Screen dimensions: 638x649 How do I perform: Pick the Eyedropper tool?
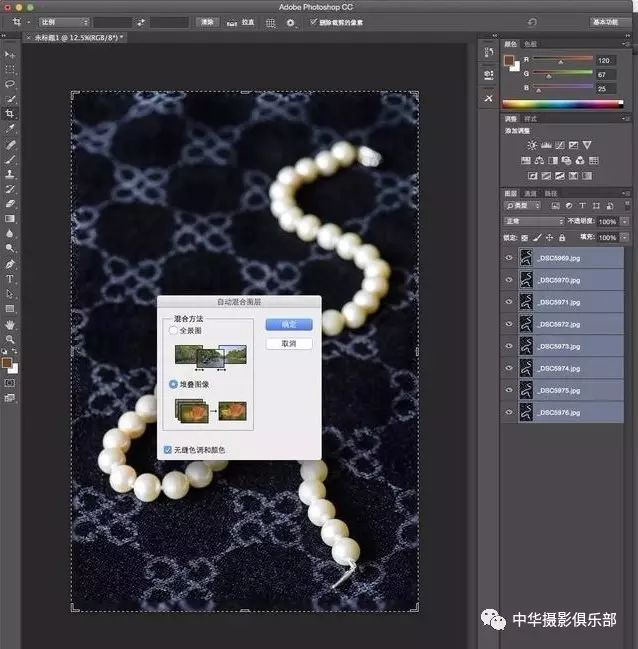10,129
